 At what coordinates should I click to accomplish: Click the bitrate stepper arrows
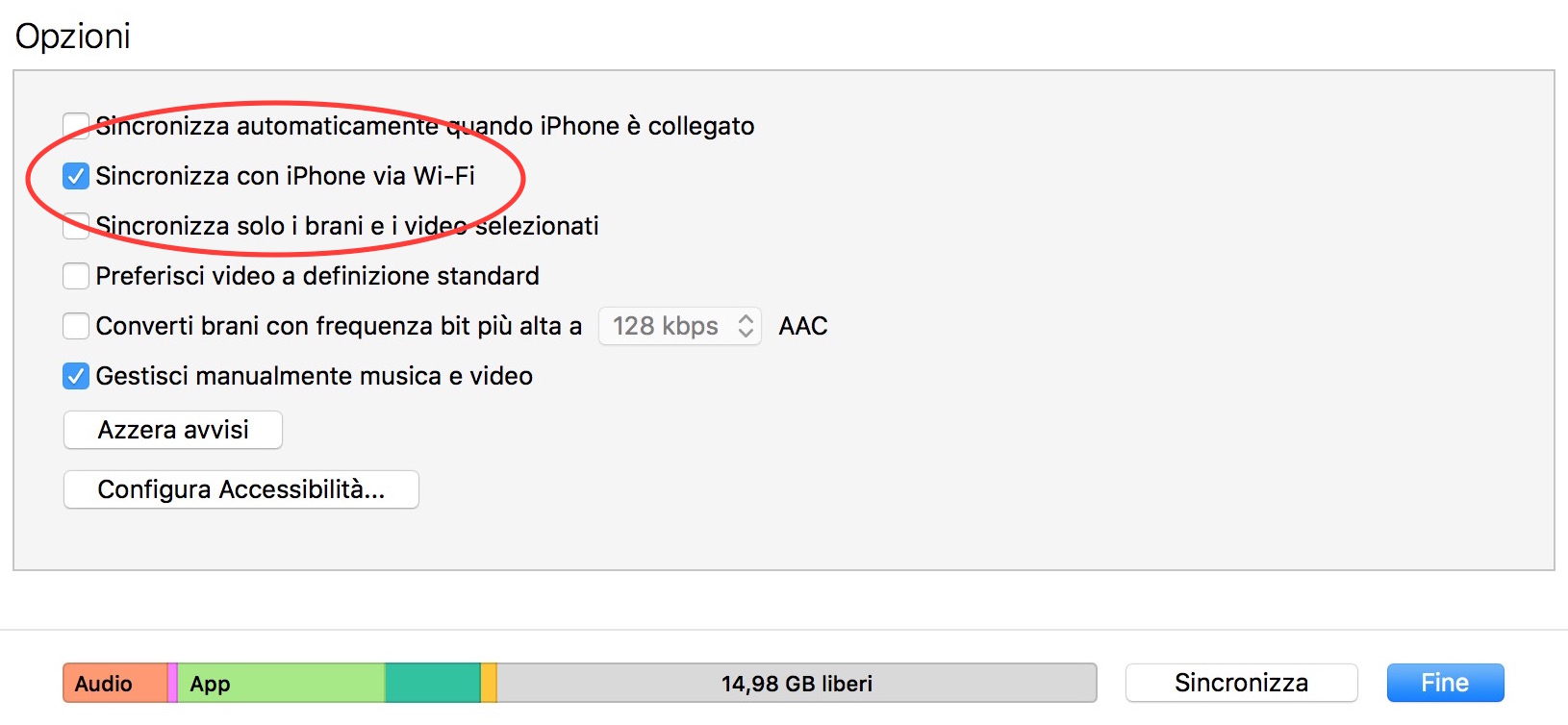click(746, 326)
